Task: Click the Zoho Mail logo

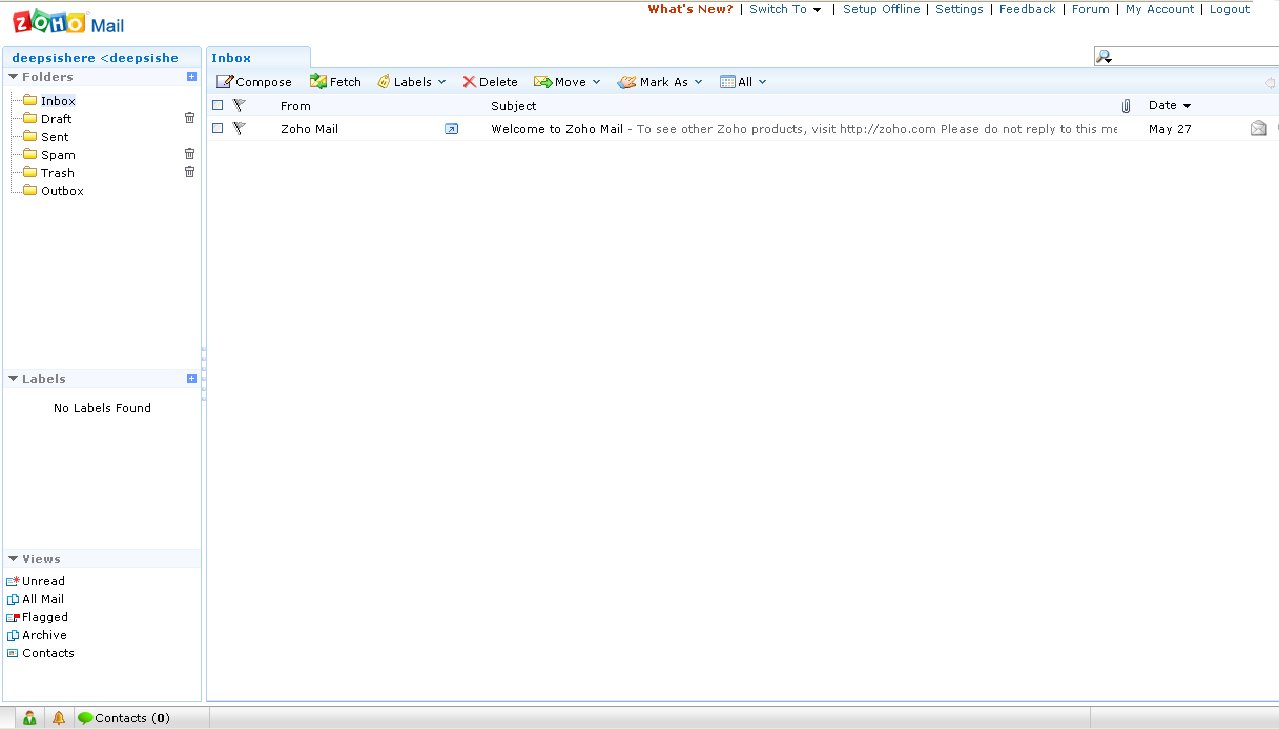Action: pos(68,22)
